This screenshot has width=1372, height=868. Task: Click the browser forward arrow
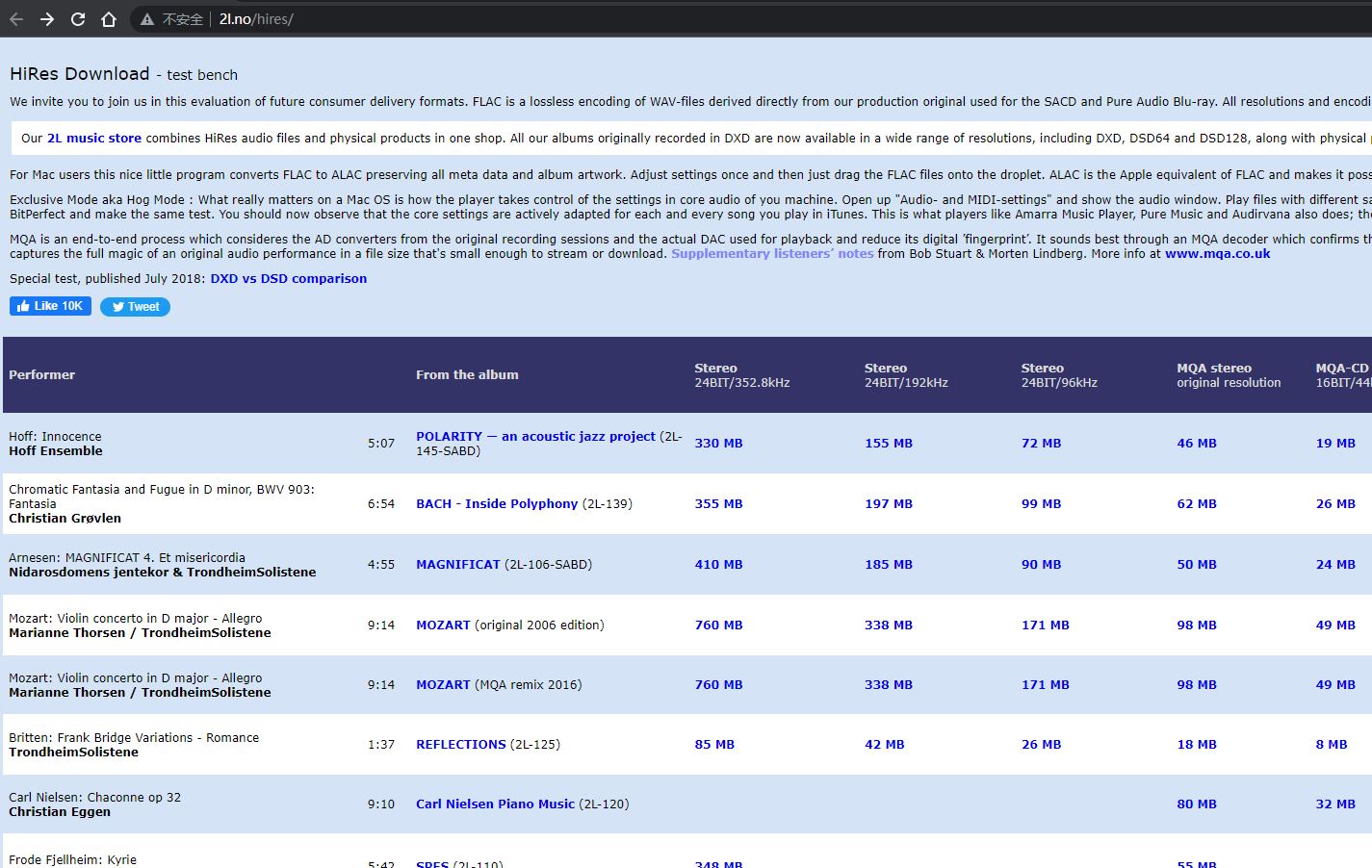(x=47, y=19)
